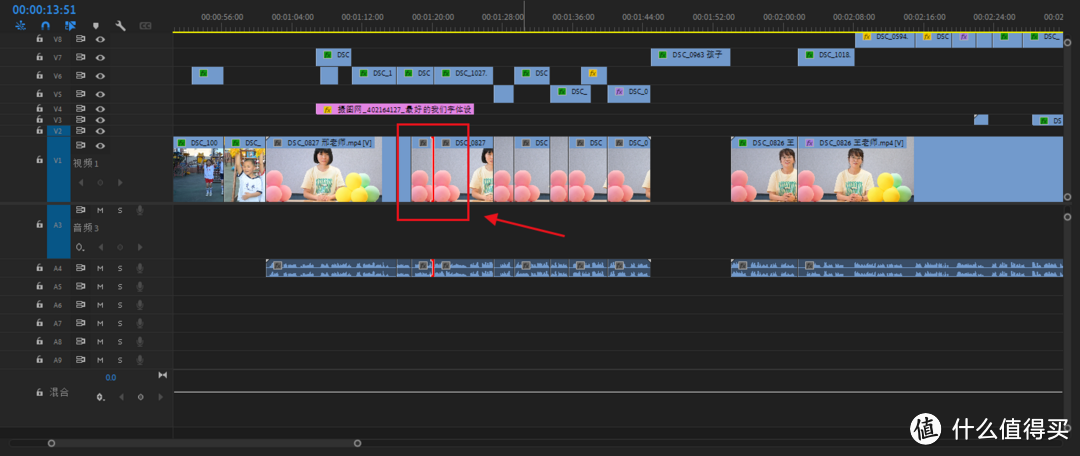This screenshot has width=1080, height=456.
Task: Toggle sync lock on track A7
Action: [81, 322]
